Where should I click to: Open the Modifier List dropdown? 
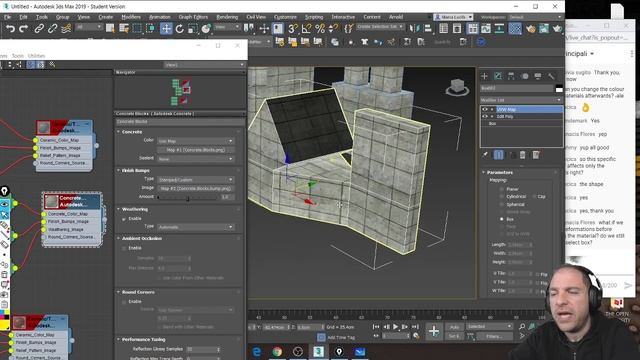pyautogui.click(x=522, y=100)
